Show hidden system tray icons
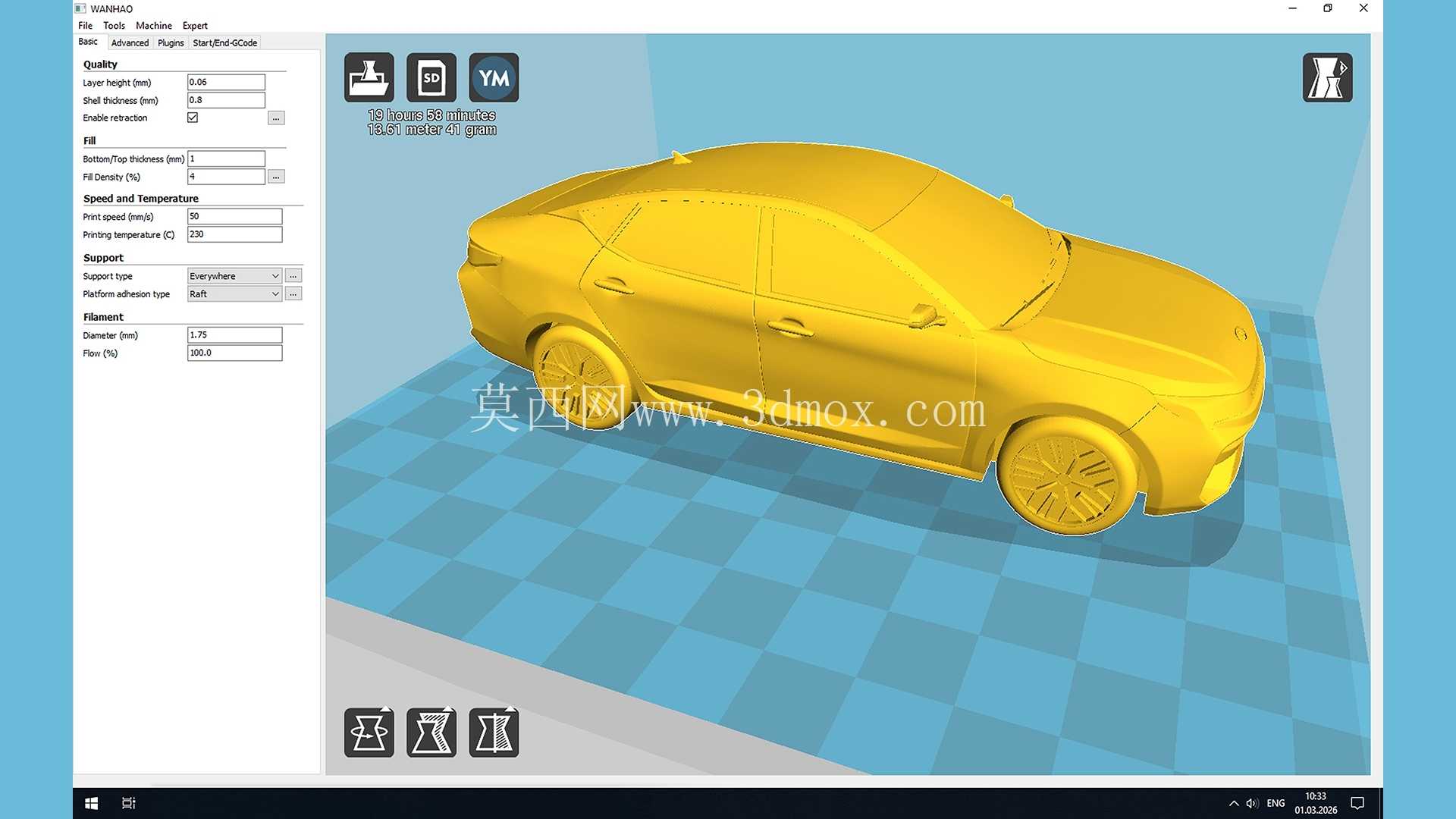The width and height of the screenshot is (1456, 819). [1233, 803]
